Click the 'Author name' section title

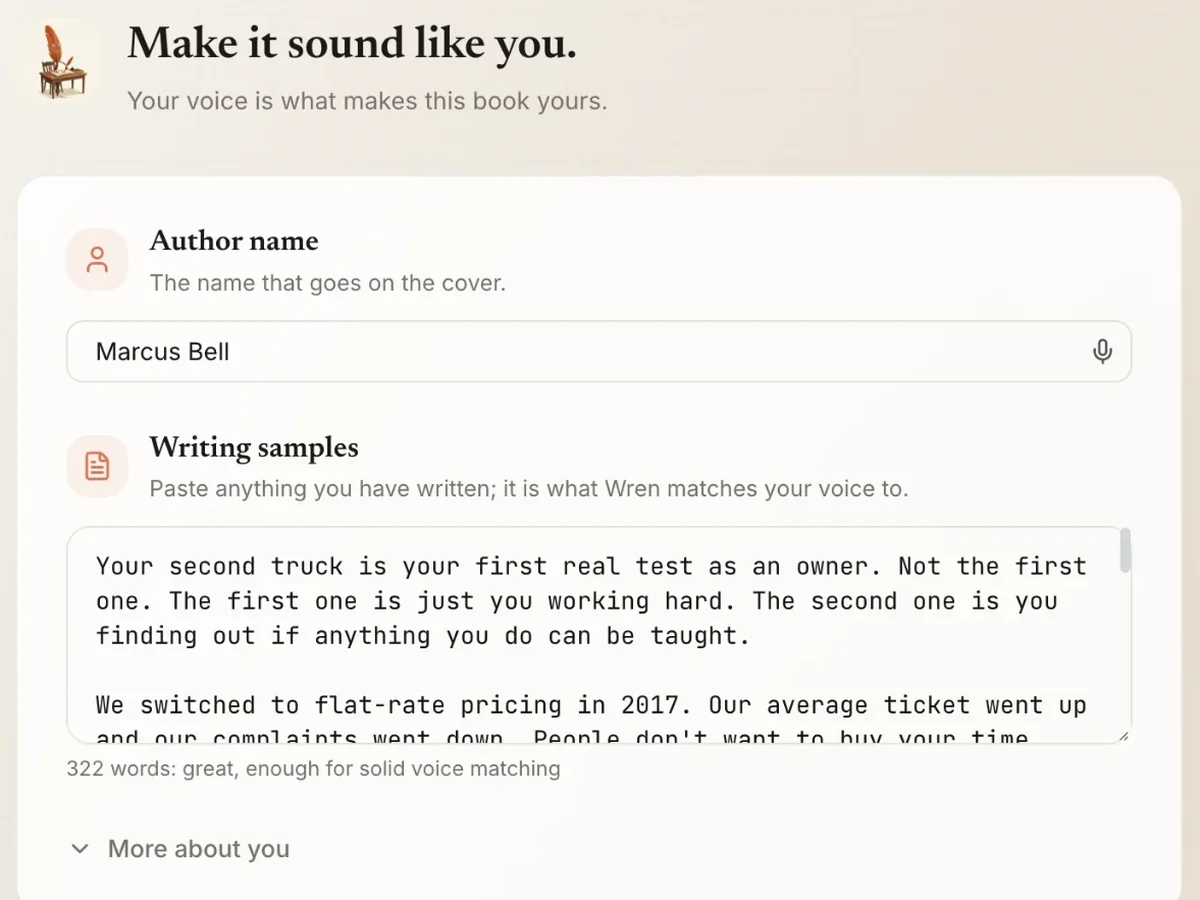[234, 241]
